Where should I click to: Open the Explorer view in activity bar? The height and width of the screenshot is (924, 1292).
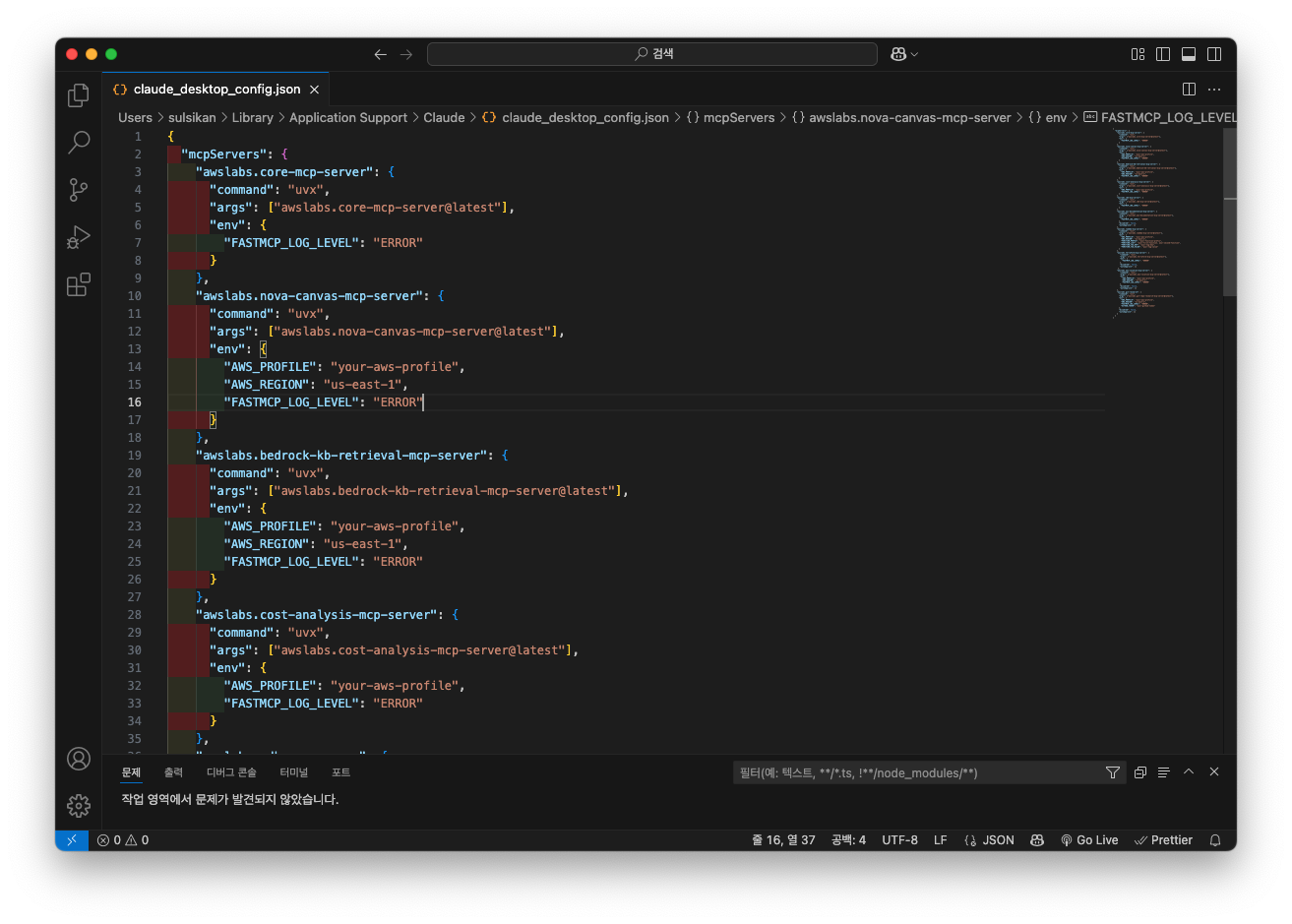click(79, 95)
